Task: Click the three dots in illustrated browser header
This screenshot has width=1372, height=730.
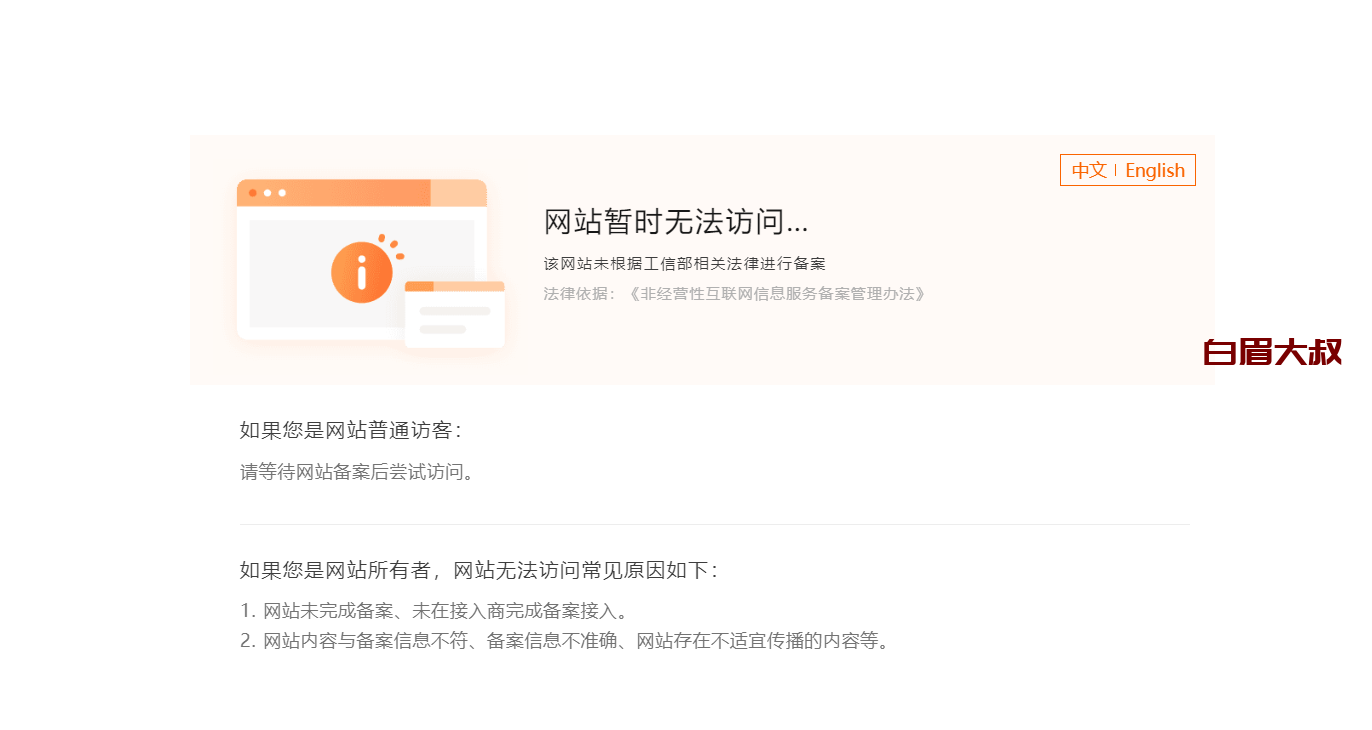Action: point(267,193)
